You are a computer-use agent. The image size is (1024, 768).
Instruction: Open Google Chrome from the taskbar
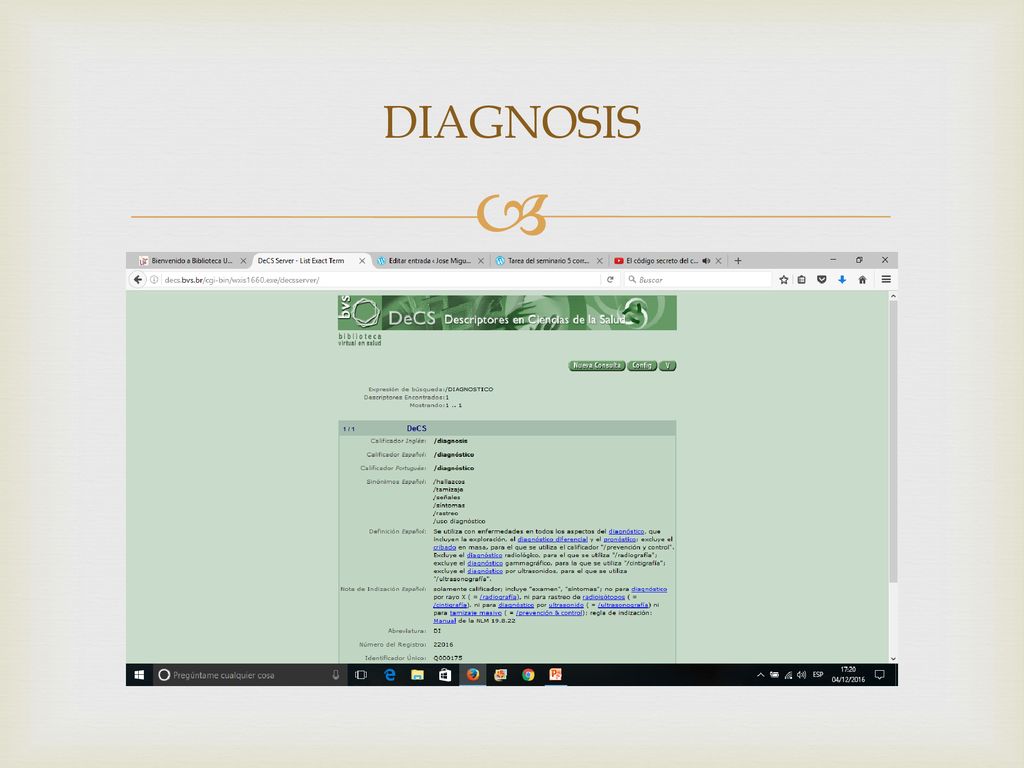pyautogui.click(x=528, y=675)
